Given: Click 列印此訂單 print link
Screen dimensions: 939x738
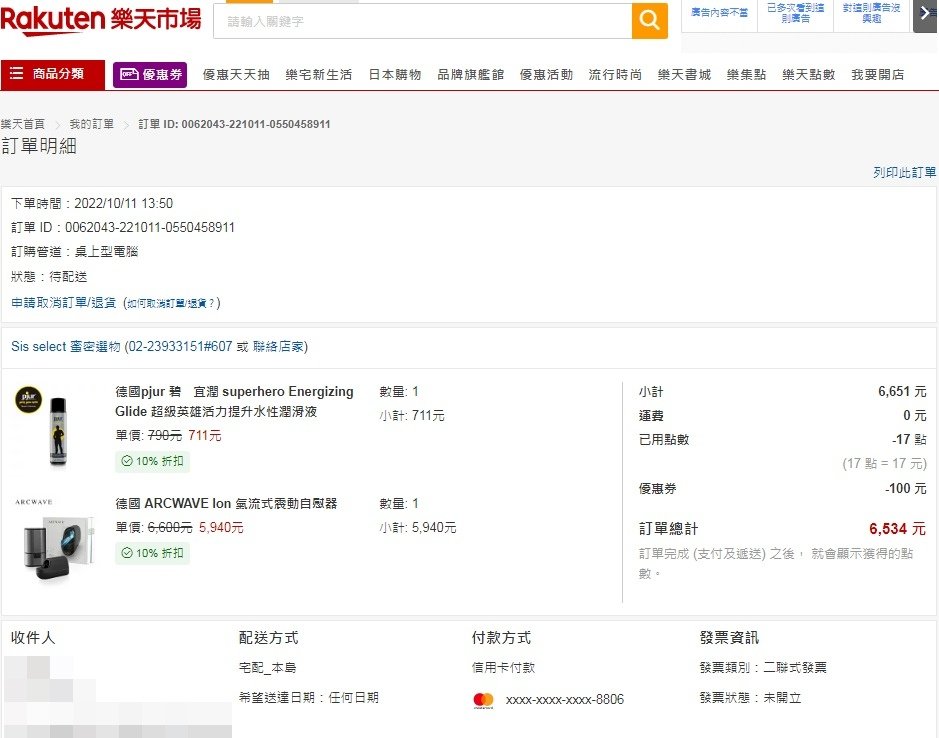Looking at the screenshot, I should [904, 173].
